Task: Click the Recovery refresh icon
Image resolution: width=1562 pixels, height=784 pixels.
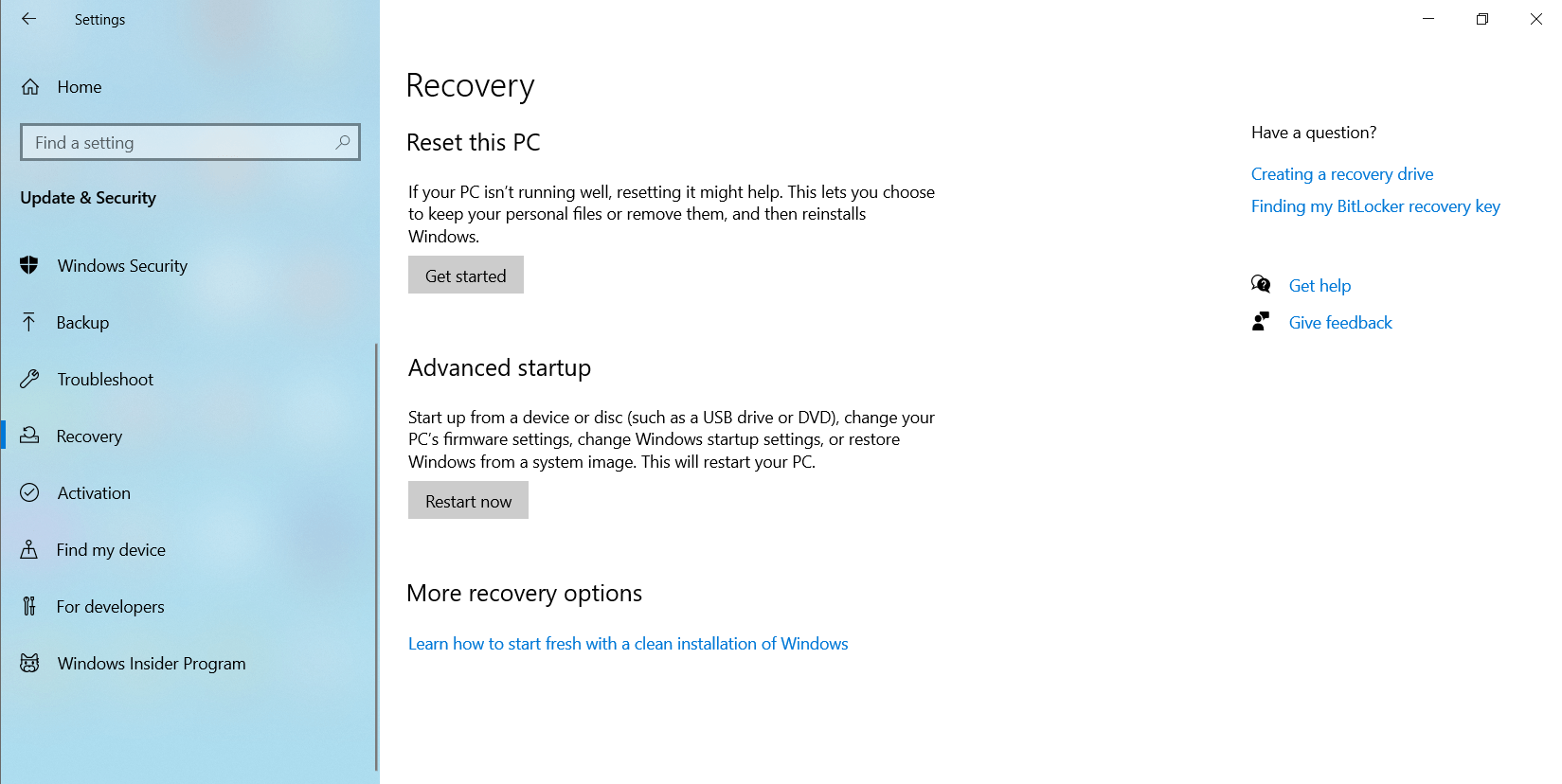Action: point(29,436)
